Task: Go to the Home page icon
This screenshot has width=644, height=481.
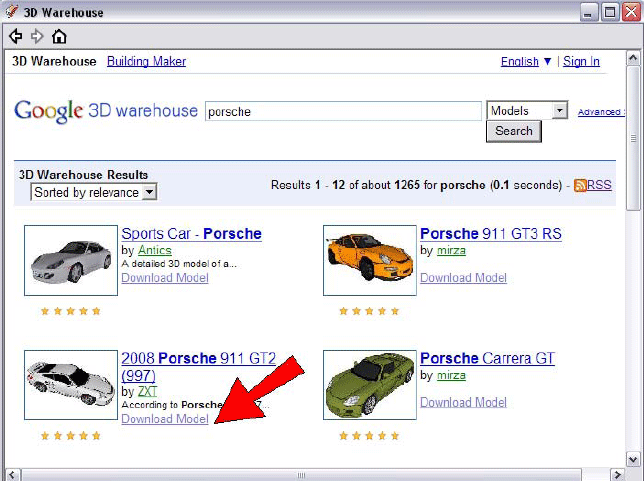Action: (59, 36)
